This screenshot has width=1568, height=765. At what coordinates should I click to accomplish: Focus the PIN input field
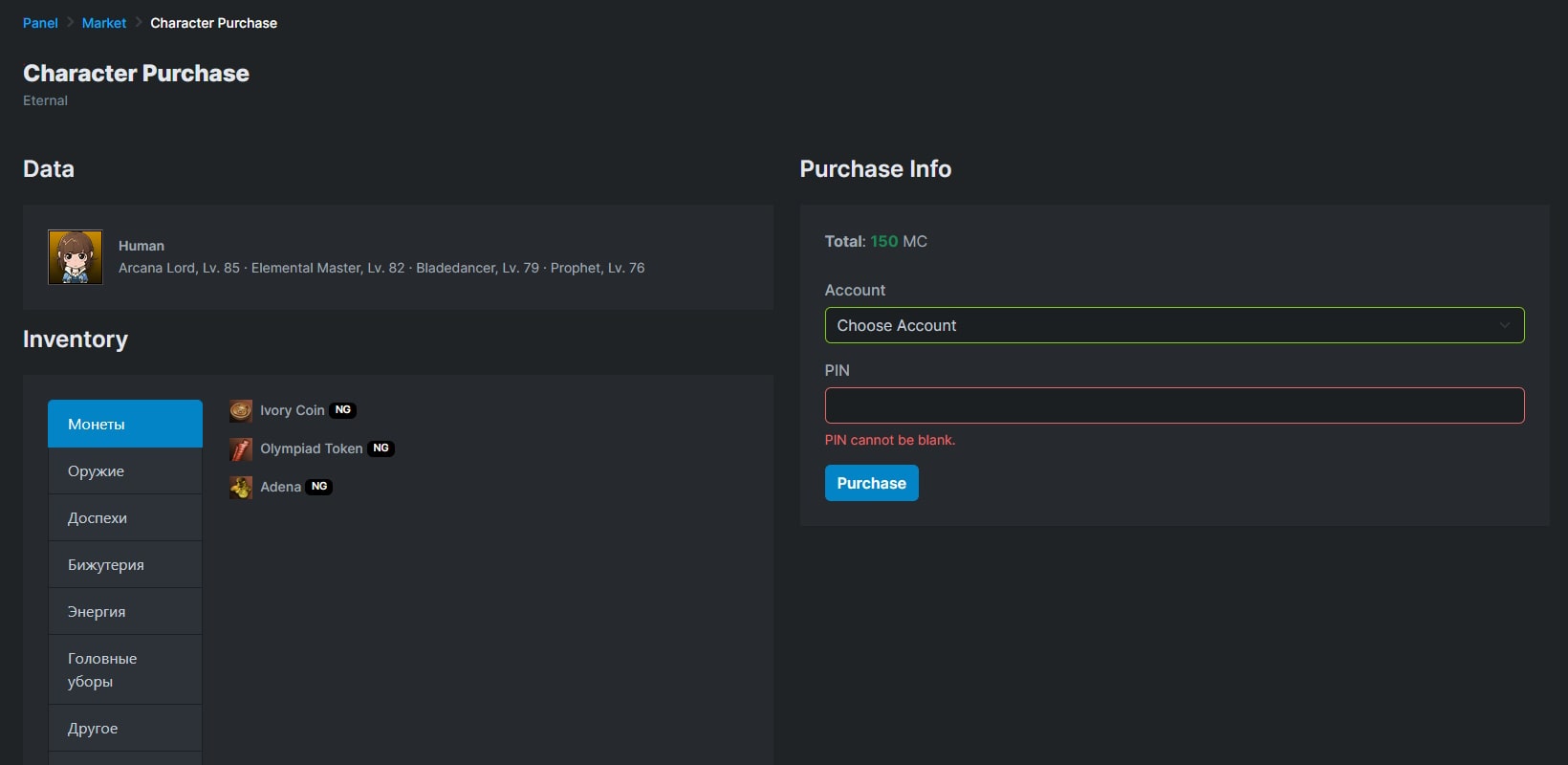pyautogui.click(x=1174, y=405)
